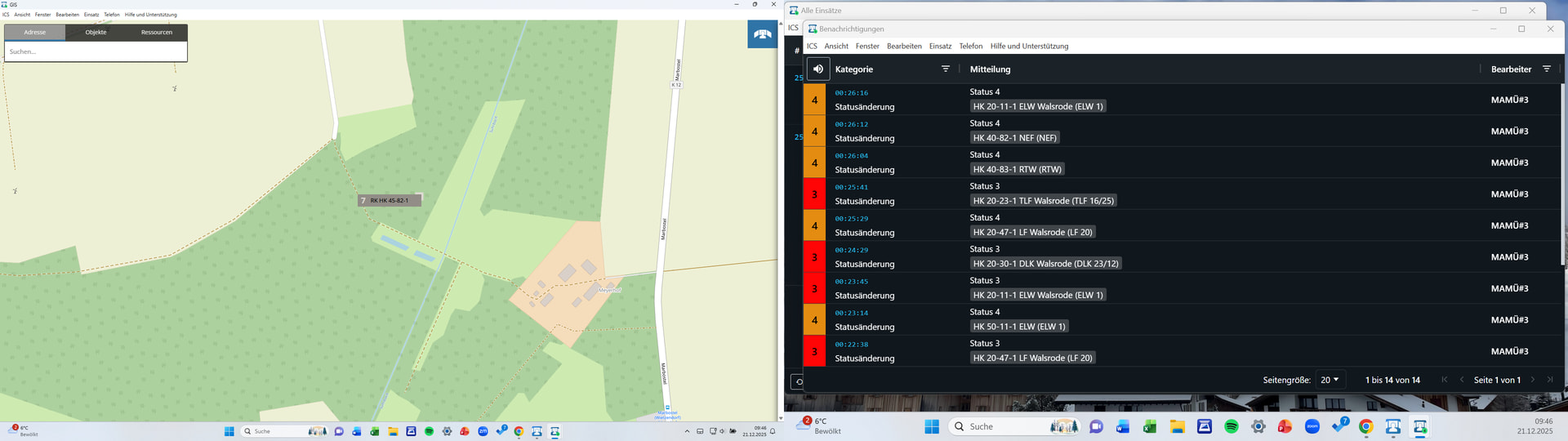Click the Suchen address search field
1568x441 pixels.
point(96,51)
